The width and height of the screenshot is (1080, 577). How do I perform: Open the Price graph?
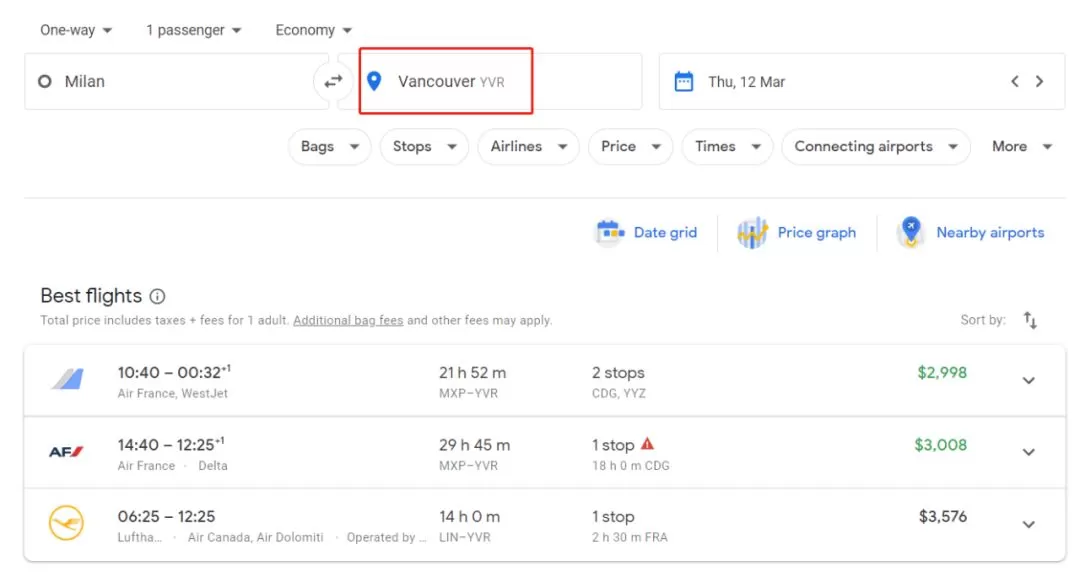(x=796, y=233)
